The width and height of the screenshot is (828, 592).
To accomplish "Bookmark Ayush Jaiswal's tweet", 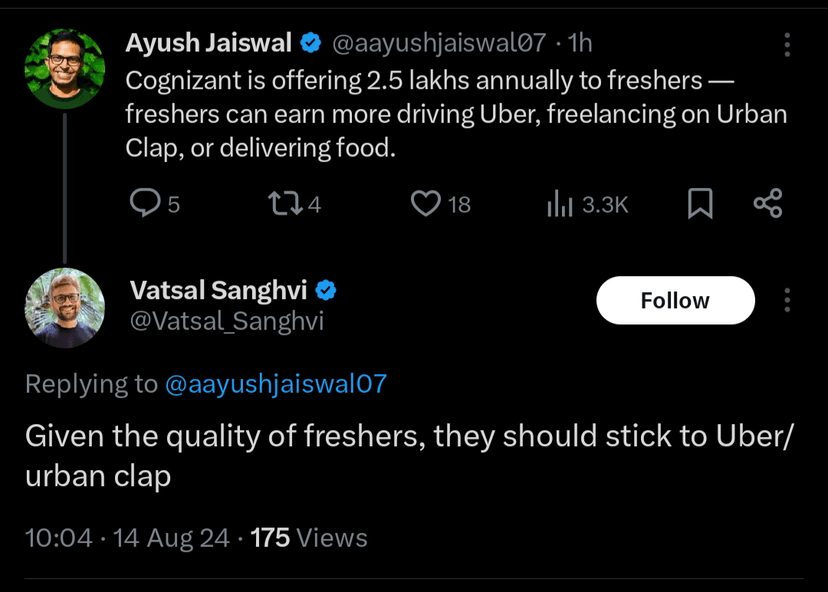I will click(x=700, y=204).
